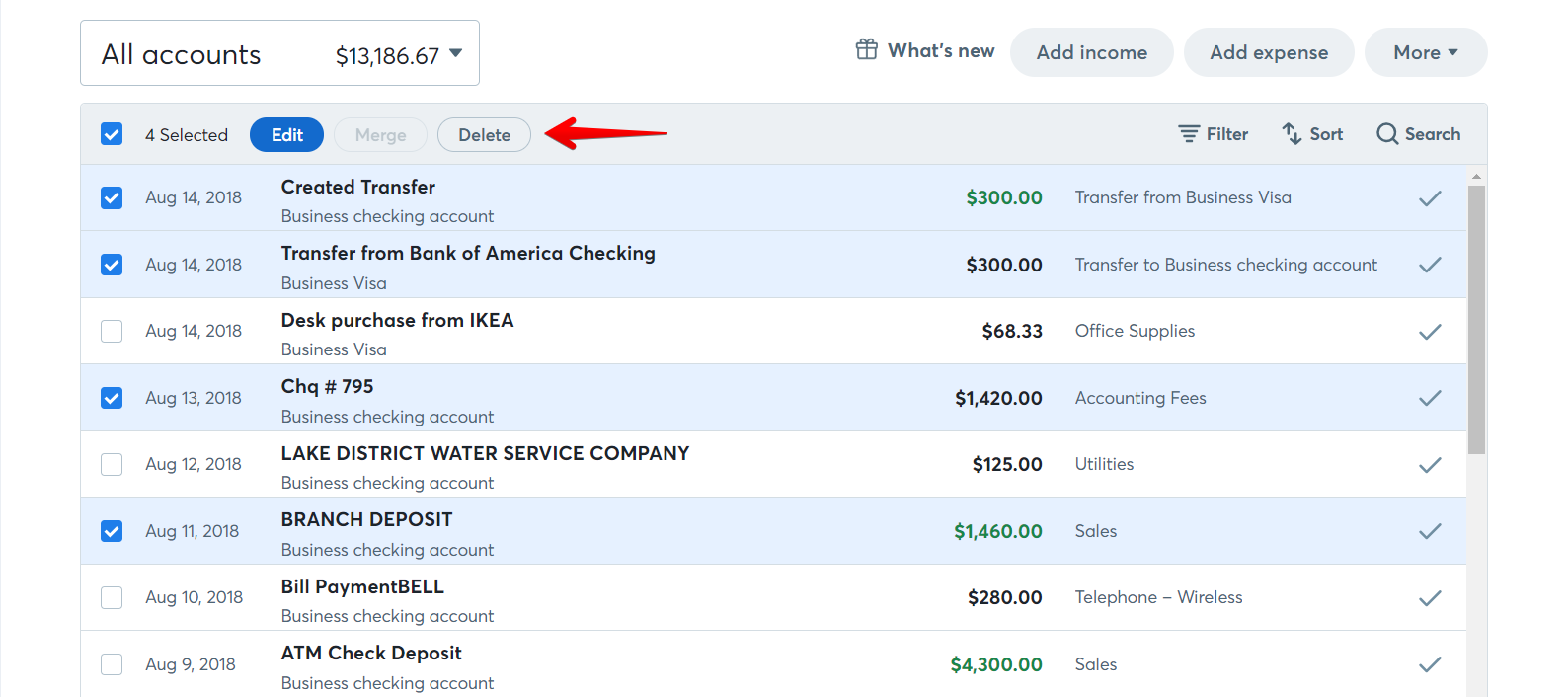Screen dimensions: 1568x697
Task: Deselect the Created Transfer checkbox
Action: pos(112,197)
